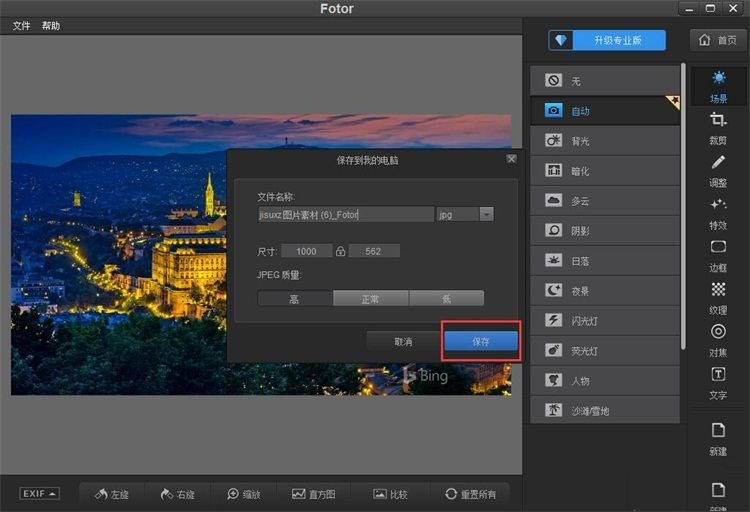Open the 场景 (Scenes) tool panel
The width and height of the screenshot is (750, 512).
click(718, 87)
